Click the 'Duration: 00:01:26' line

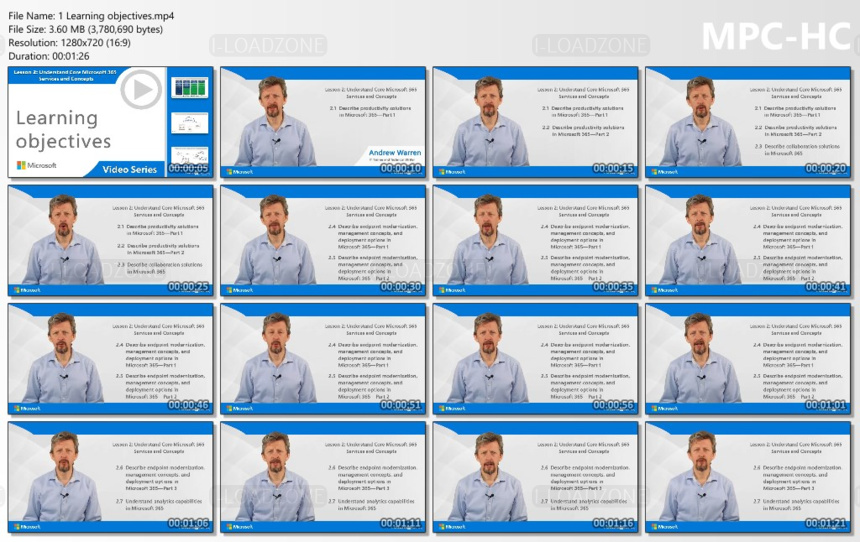coord(48,56)
